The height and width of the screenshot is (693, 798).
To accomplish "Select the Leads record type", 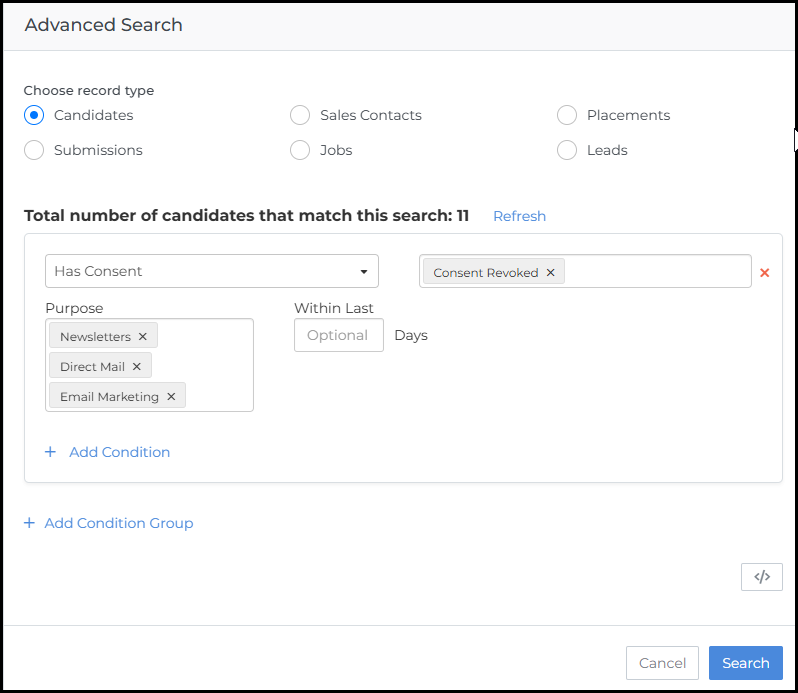I will click(567, 150).
